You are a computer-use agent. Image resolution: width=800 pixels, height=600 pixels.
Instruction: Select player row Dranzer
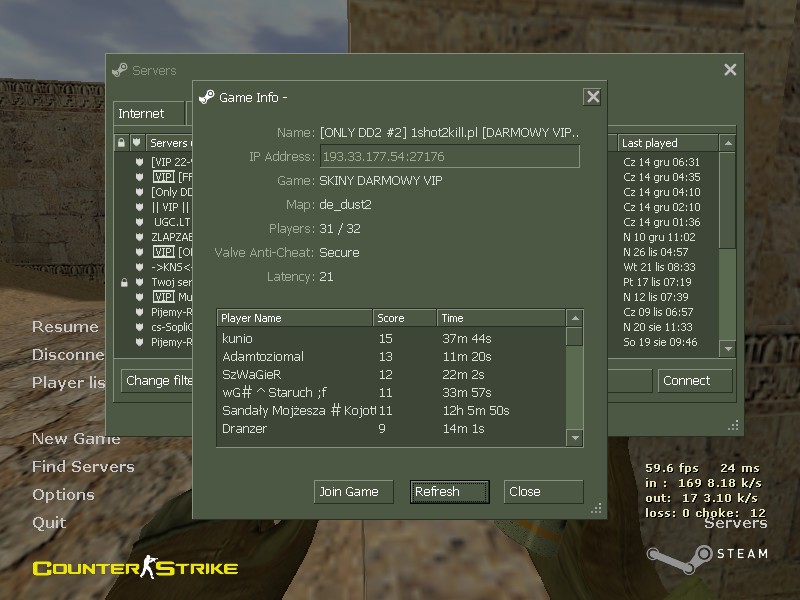tap(391, 429)
